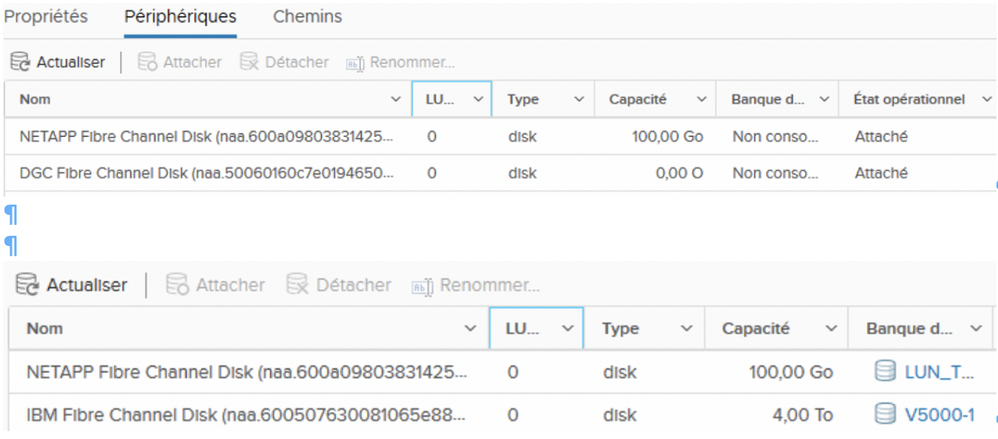Select the Périphériques tab
The height and width of the screenshot is (439, 998).
pyautogui.click(x=180, y=17)
